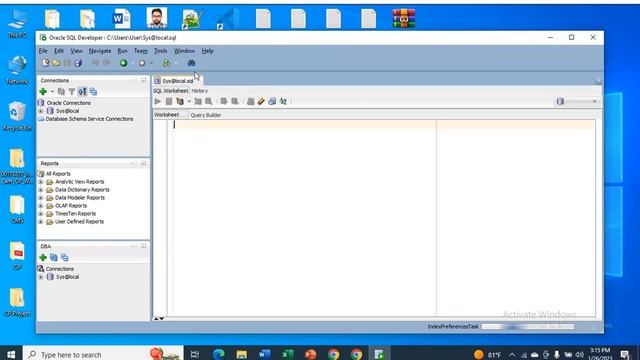The width and height of the screenshot is (640, 360).
Task: Switch to the History tab
Action: [x=200, y=91]
